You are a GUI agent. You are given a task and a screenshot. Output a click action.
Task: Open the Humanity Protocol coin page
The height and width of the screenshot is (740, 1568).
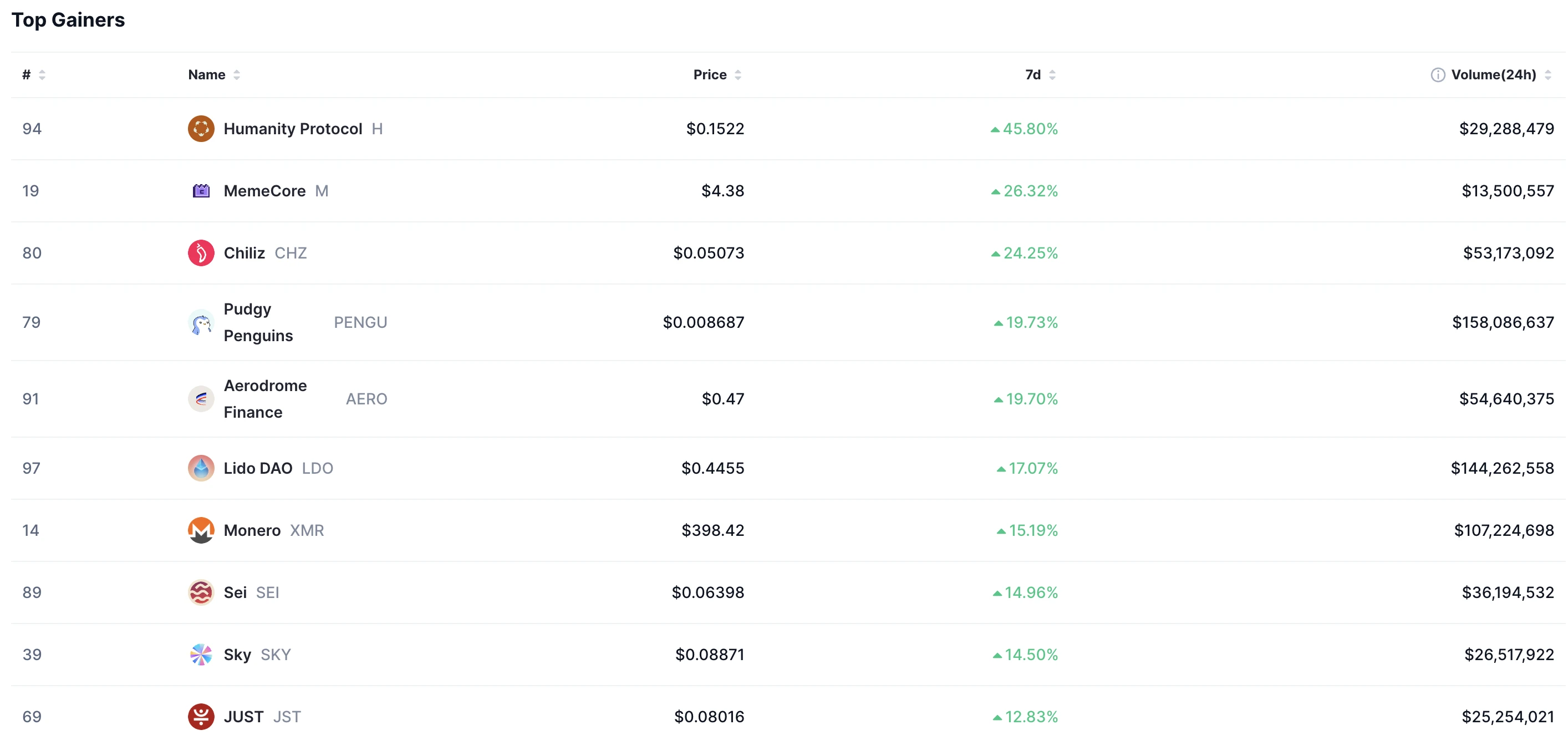293,129
